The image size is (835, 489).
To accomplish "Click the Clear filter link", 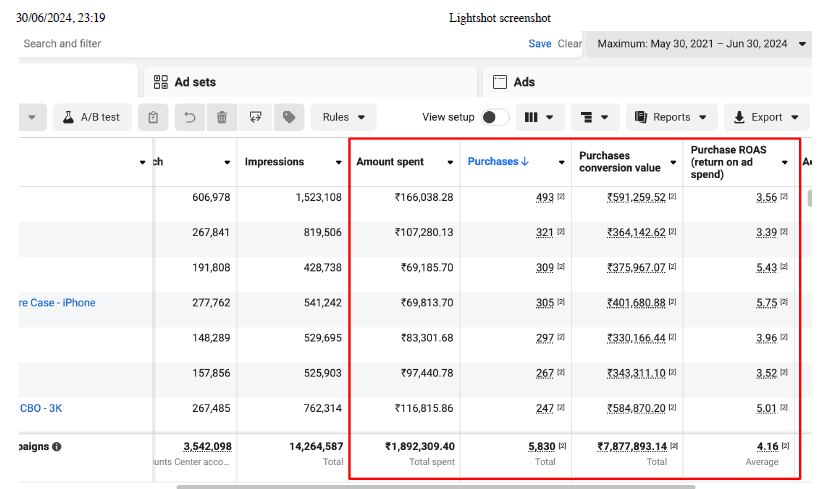I will [569, 44].
